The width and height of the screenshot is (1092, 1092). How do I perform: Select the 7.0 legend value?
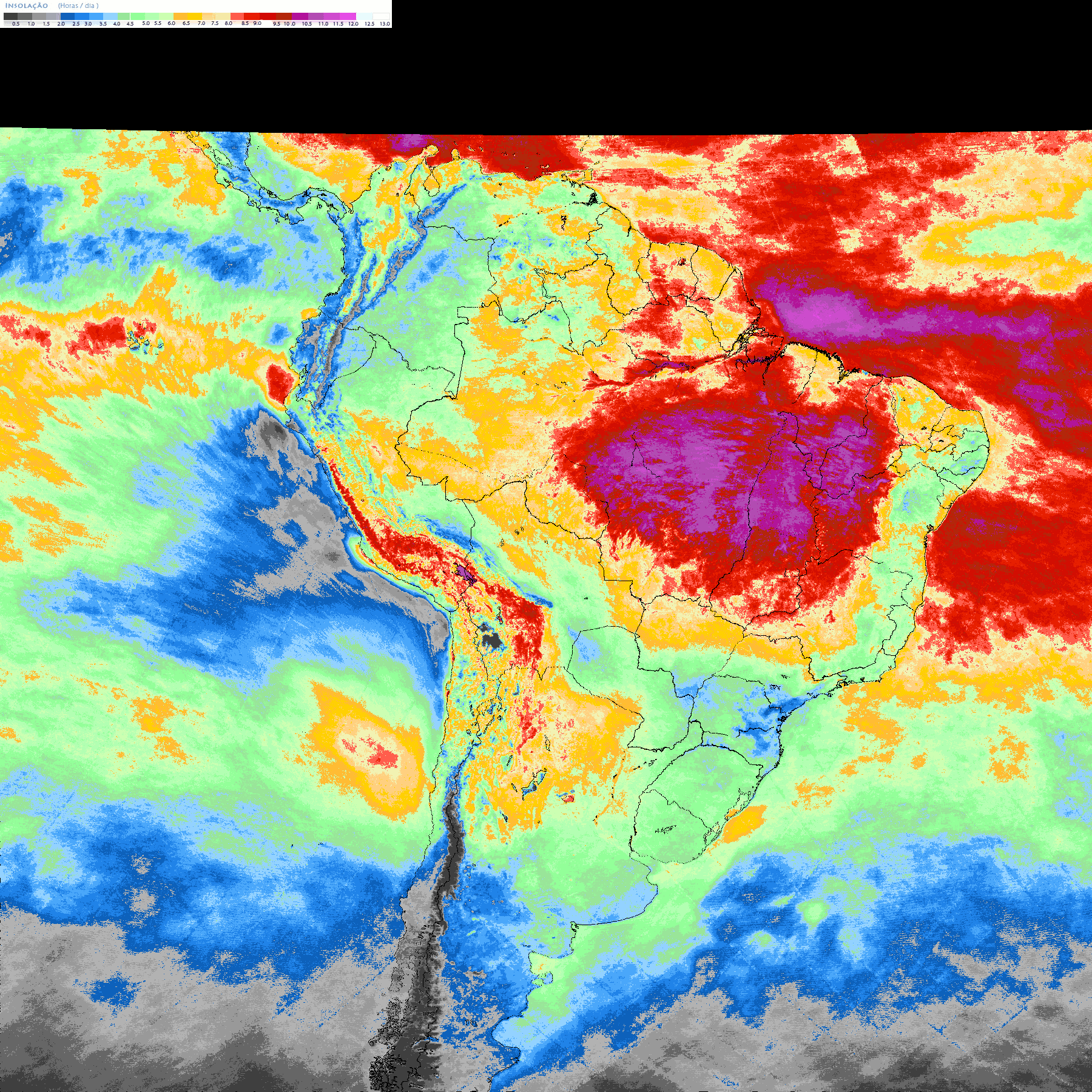[x=201, y=23]
